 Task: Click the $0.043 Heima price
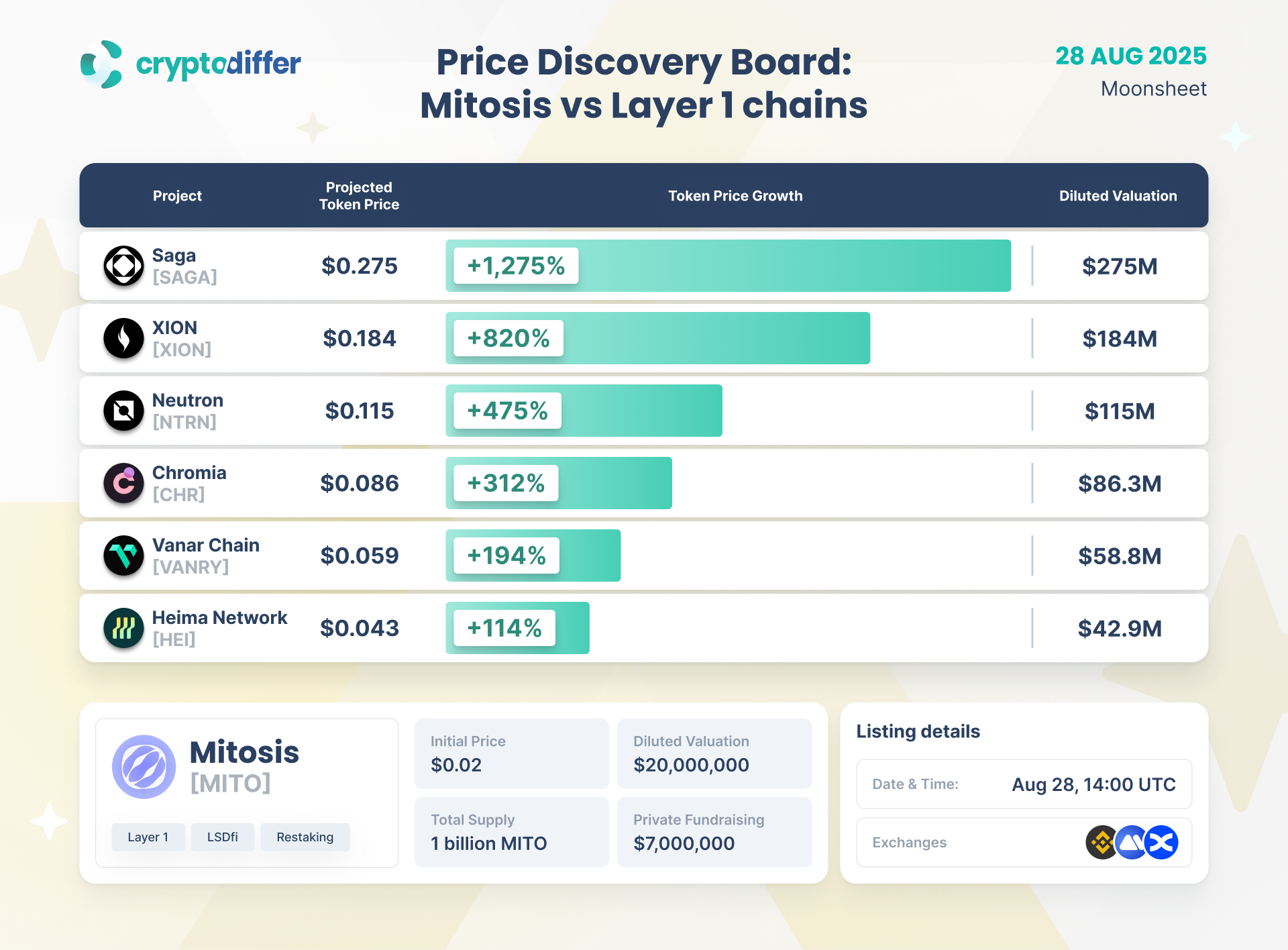360,628
